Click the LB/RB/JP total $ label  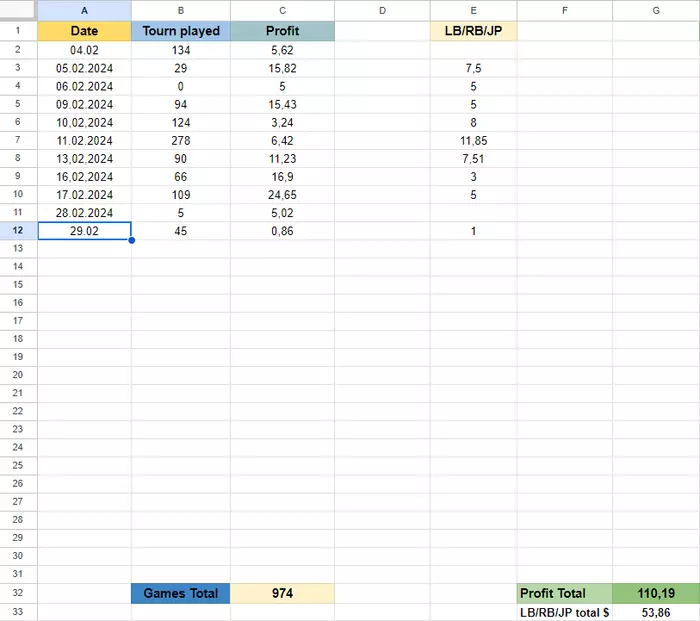tap(565, 612)
